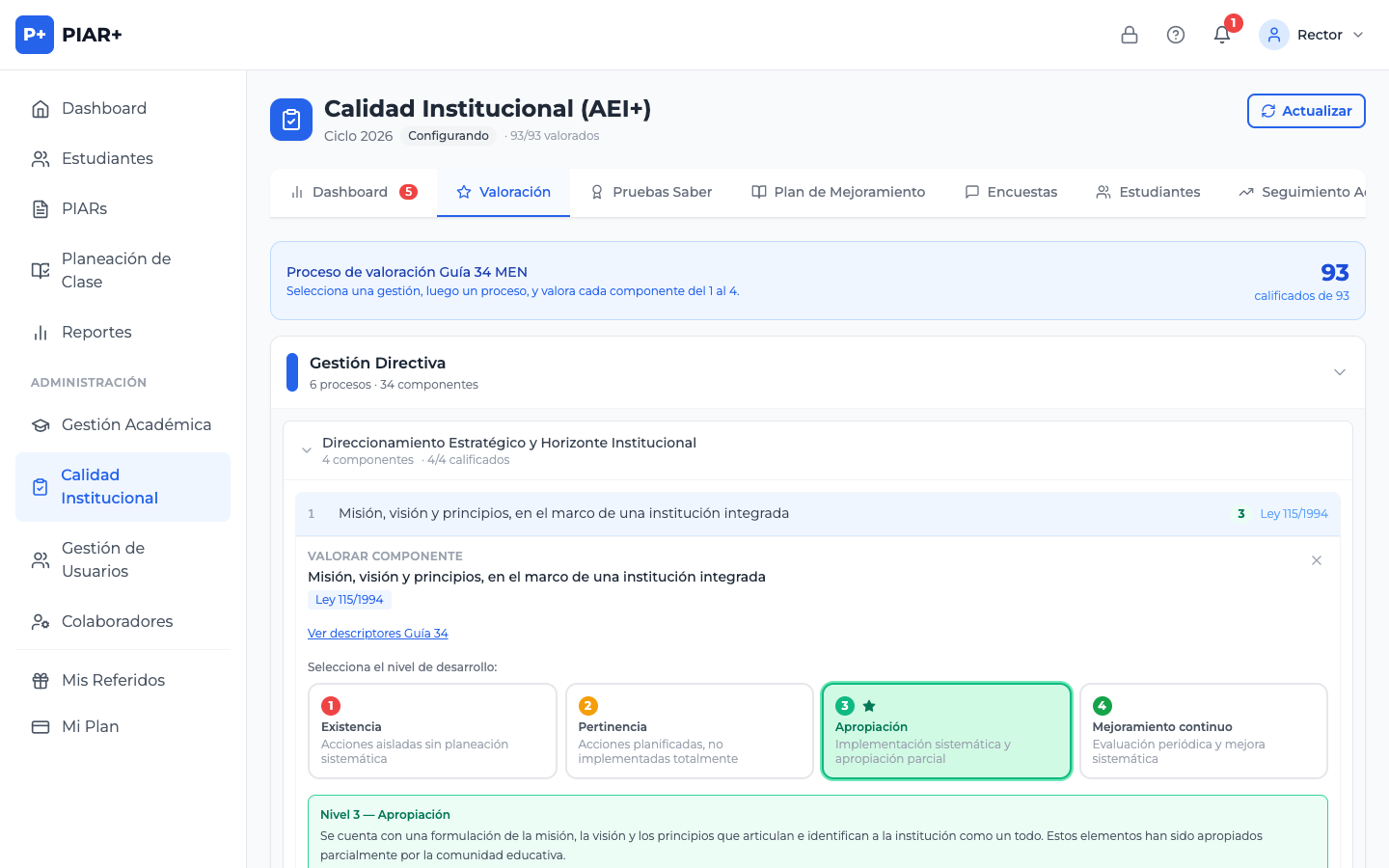
Task: Click the gift icon beside Mis Referidos
Action: [x=41, y=681]
